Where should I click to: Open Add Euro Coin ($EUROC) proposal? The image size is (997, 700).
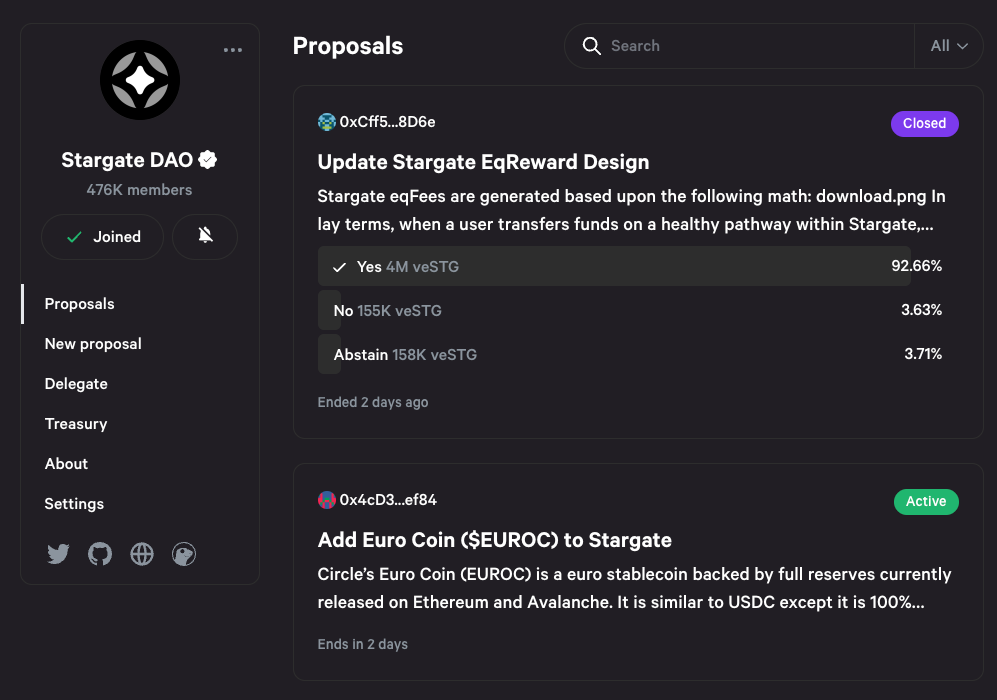click(x=494, y=540)
